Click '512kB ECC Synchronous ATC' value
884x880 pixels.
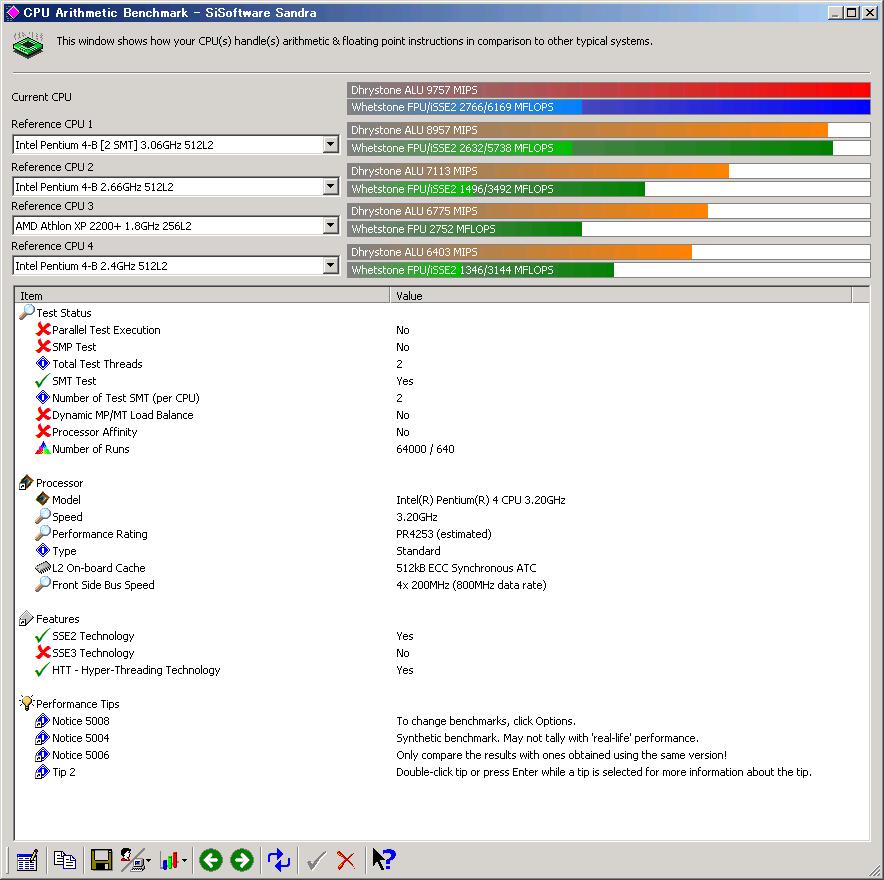(x=466, y=568)
